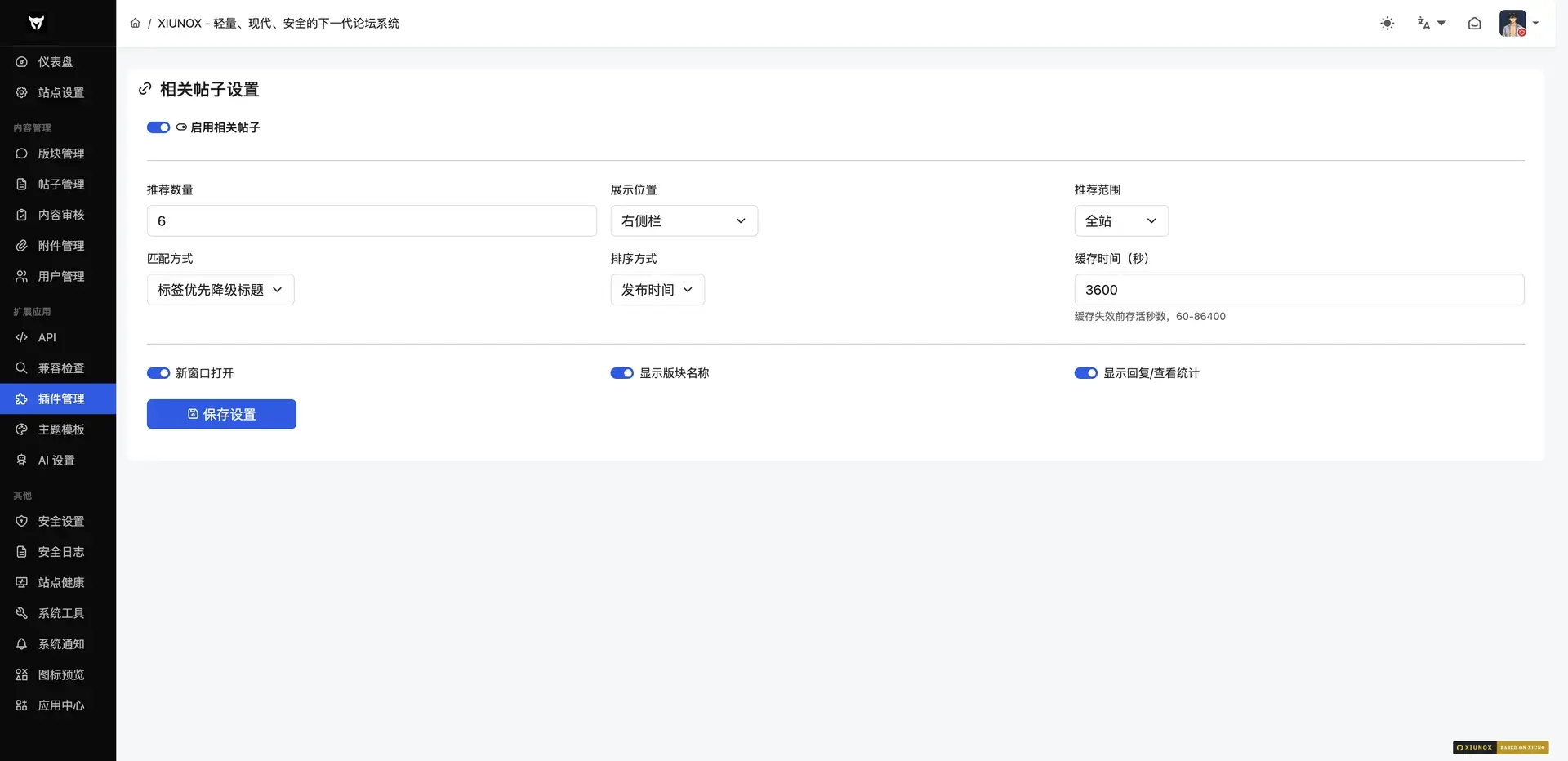Screen dimensions: 1568x761
Task: Open the notifications inbox icon
Action: click(x=1474, y=24)
